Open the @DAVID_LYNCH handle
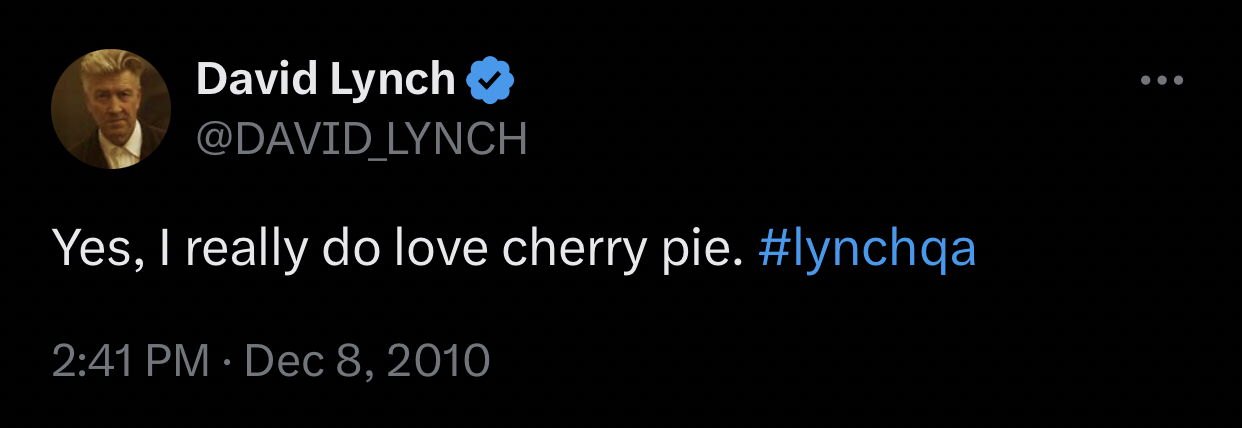 pyautogui.click(x=361, y=140)
